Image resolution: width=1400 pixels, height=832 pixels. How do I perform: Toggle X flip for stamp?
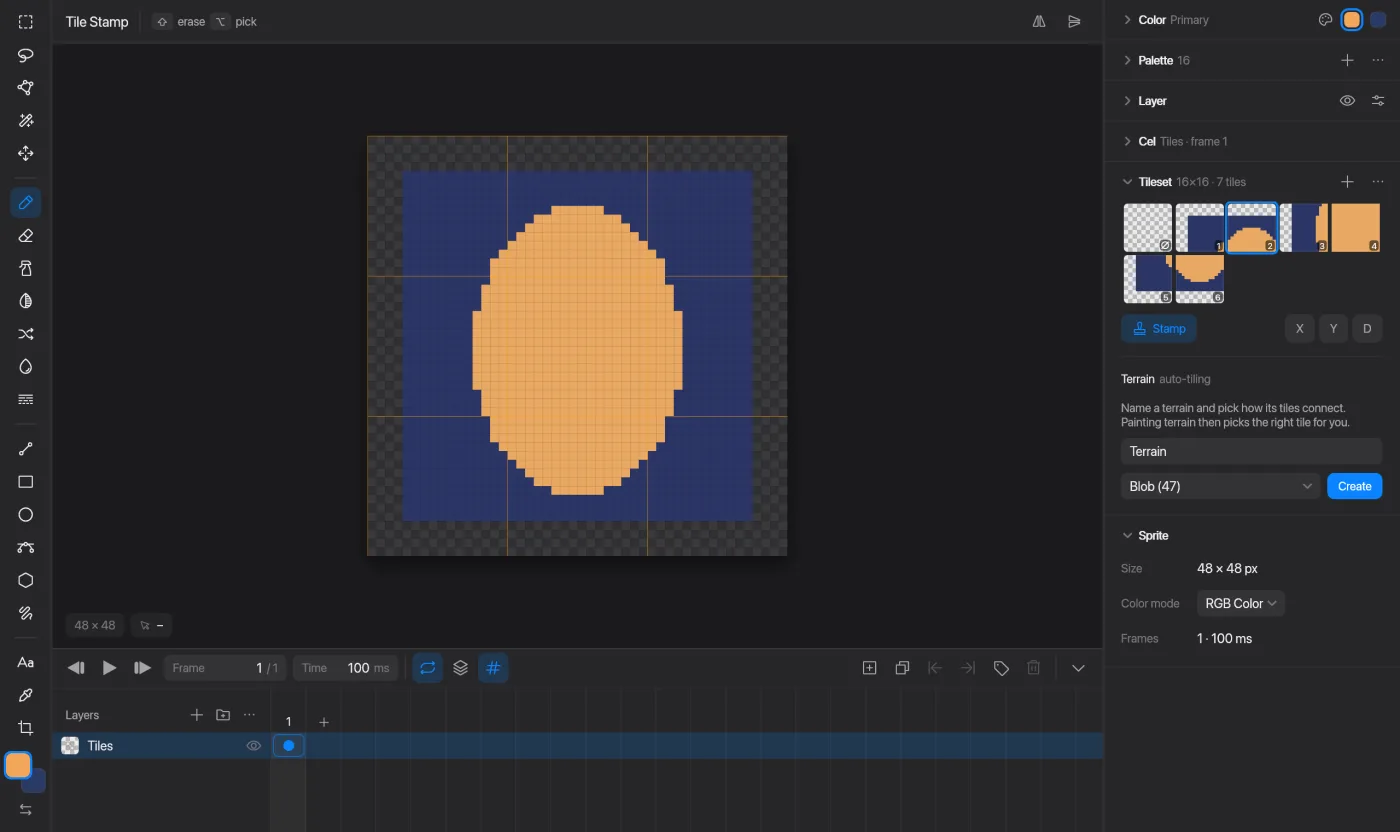click(x=1299, y=328)
